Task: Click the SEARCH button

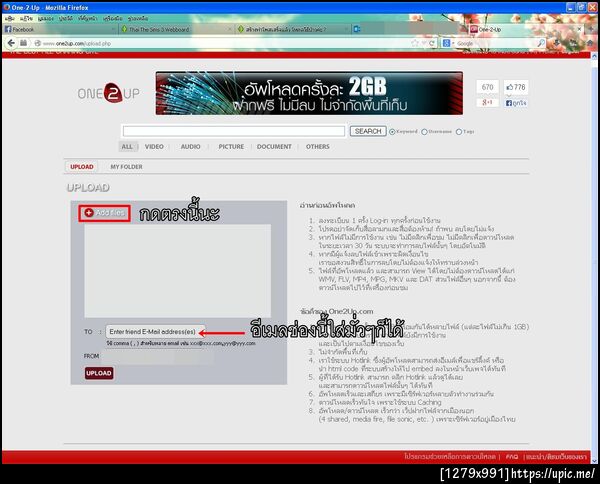Action: click(x=368, y=131)
